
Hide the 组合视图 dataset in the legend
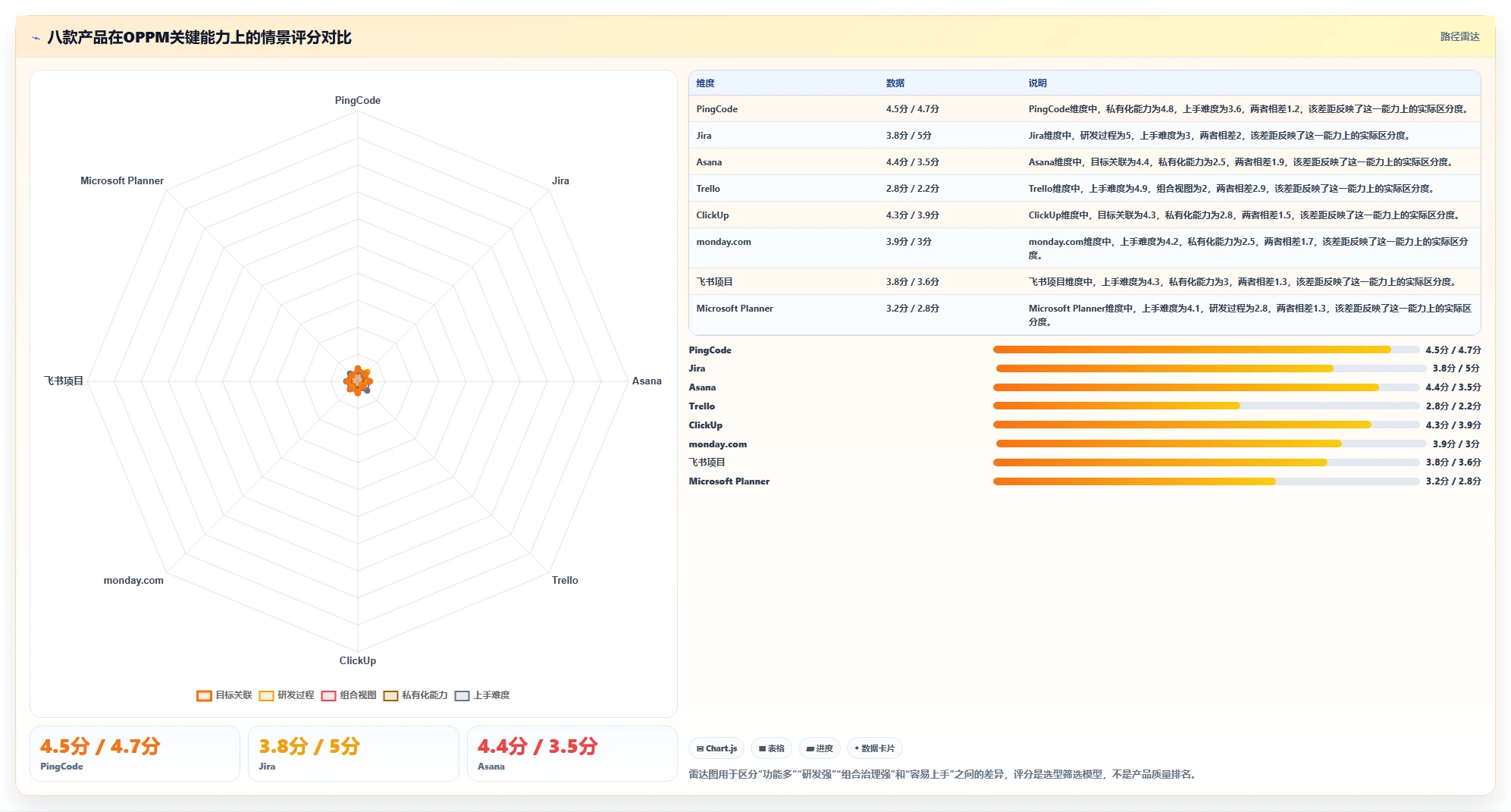point(349,695)
